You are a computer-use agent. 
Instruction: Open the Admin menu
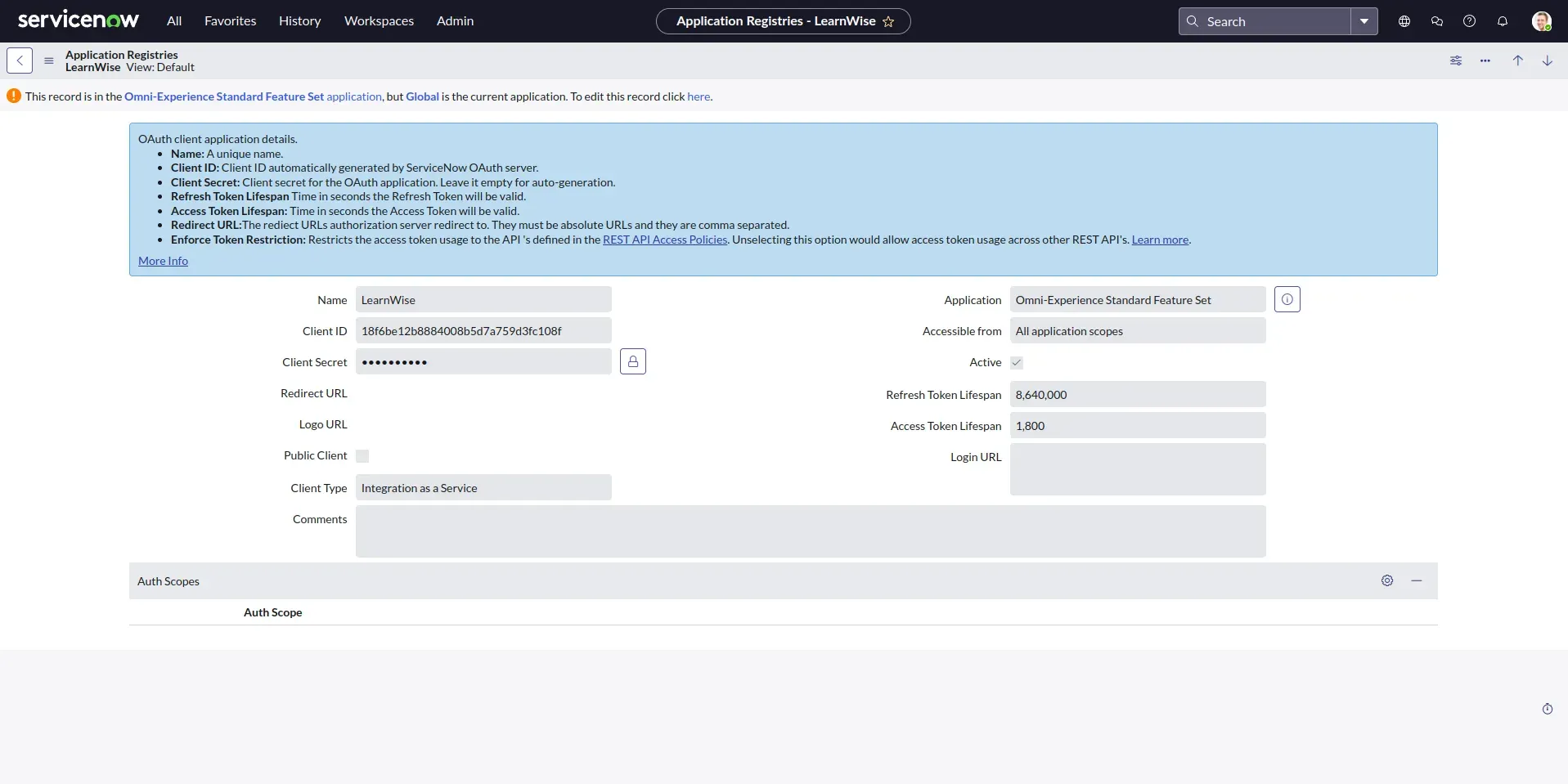(x=456, y=21)
